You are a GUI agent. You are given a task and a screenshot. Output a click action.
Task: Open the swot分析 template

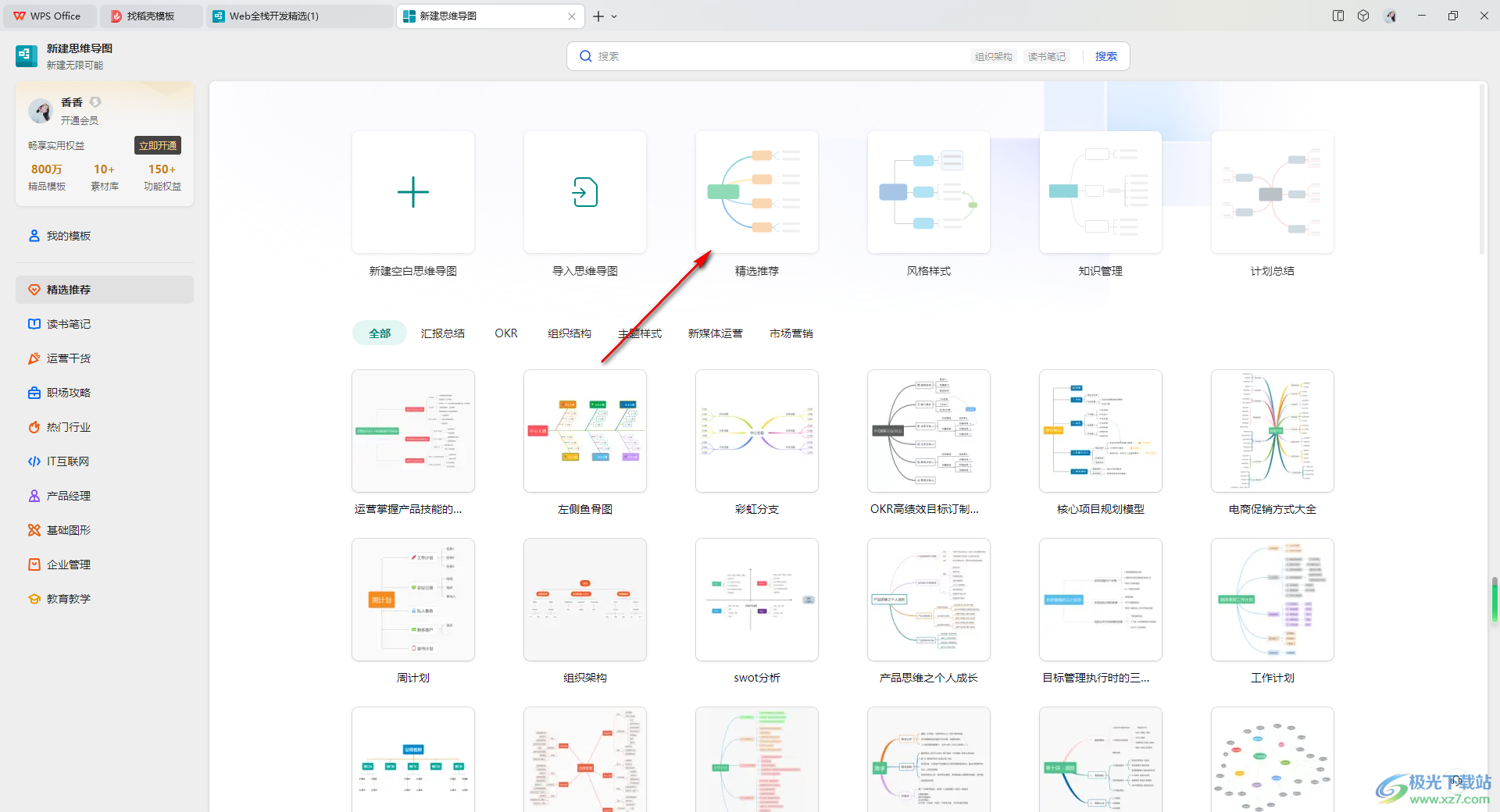(757, 600)
